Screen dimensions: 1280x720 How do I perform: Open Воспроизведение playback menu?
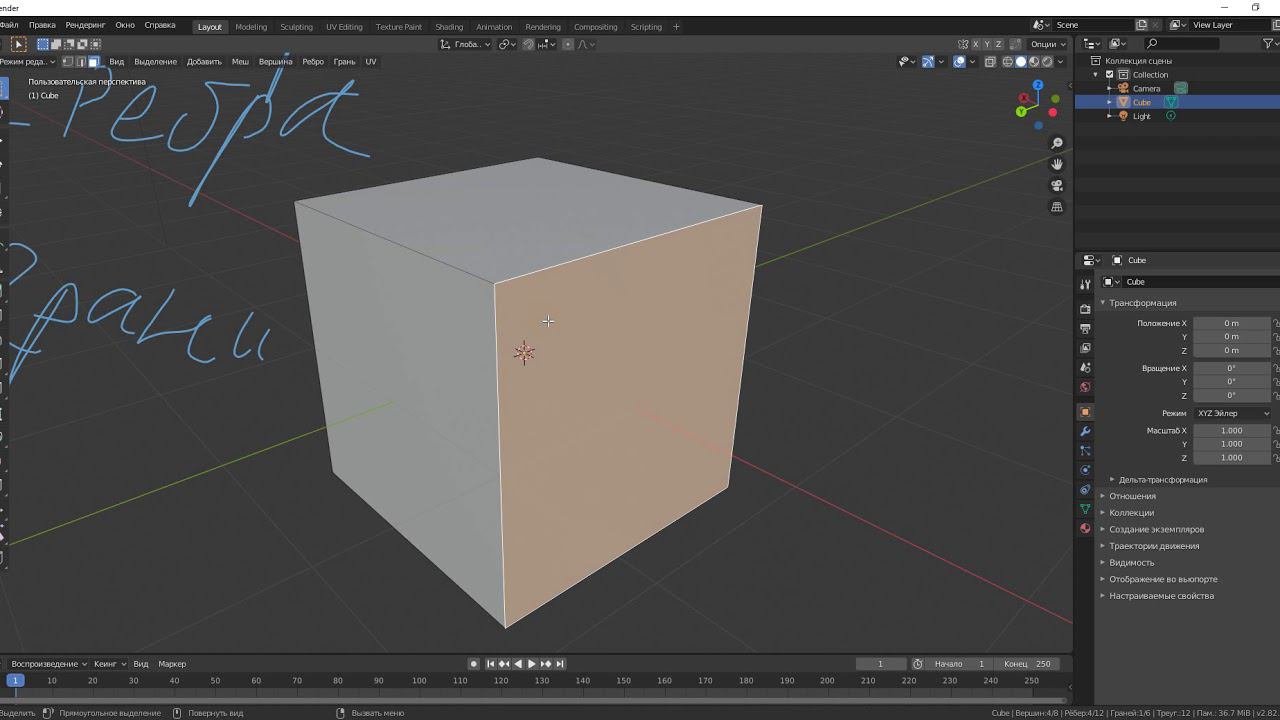coord(48,664)
